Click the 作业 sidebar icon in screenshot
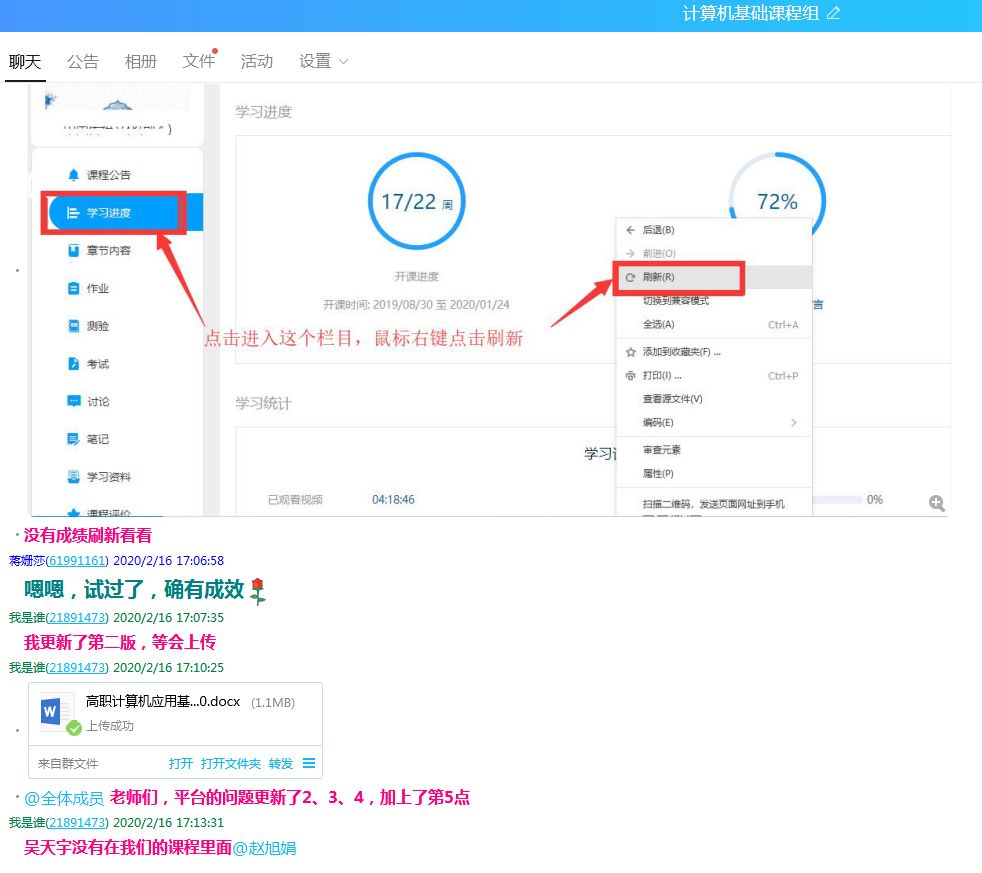Image resolution: width=982 pixels, height=873 pixels. (73, 288)
